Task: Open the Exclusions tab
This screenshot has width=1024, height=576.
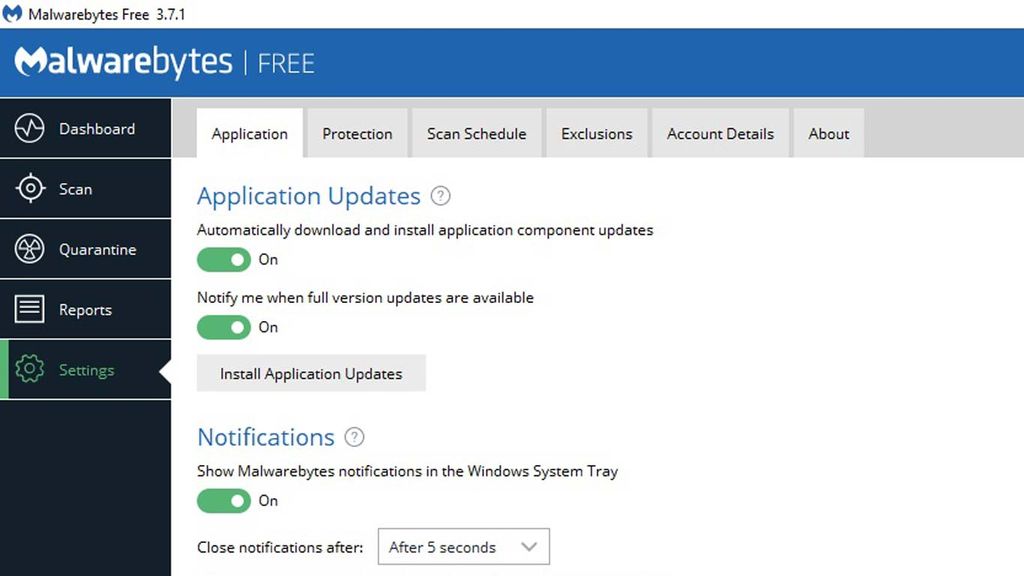Action: [x=597, y=133]
